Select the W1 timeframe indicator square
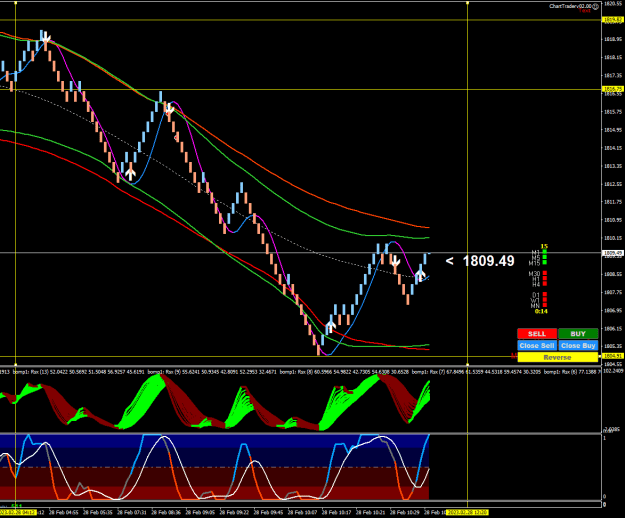Screen dimensions: 625x518 pos(544,300)
